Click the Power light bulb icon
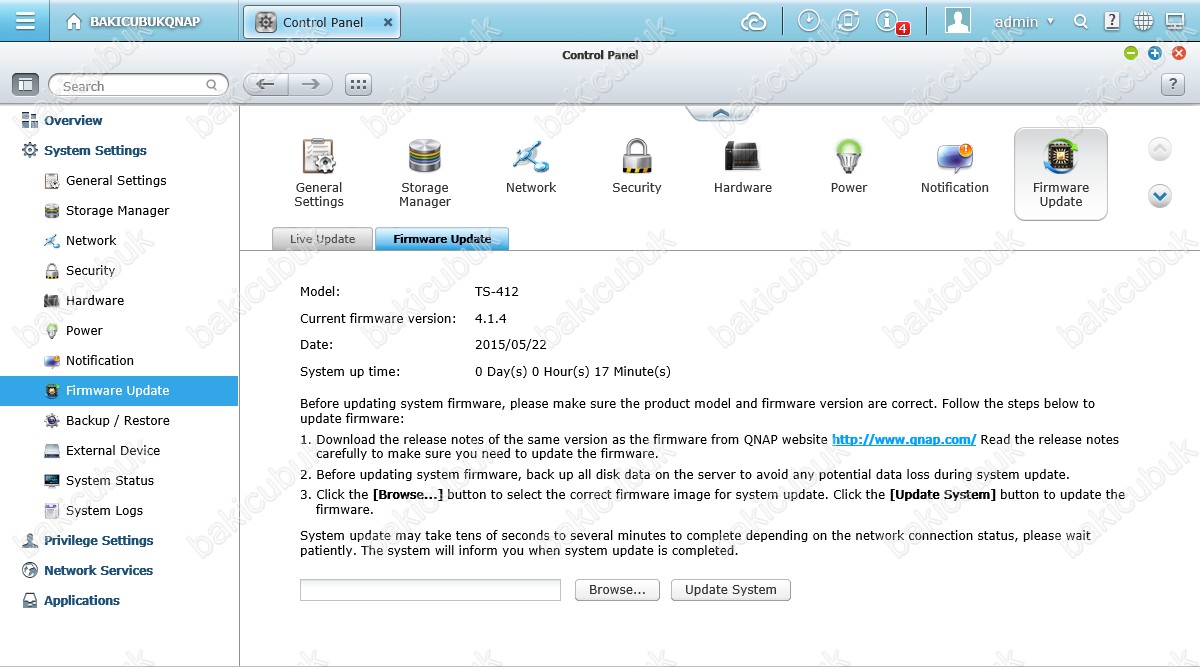 click(x=849, y=157)
